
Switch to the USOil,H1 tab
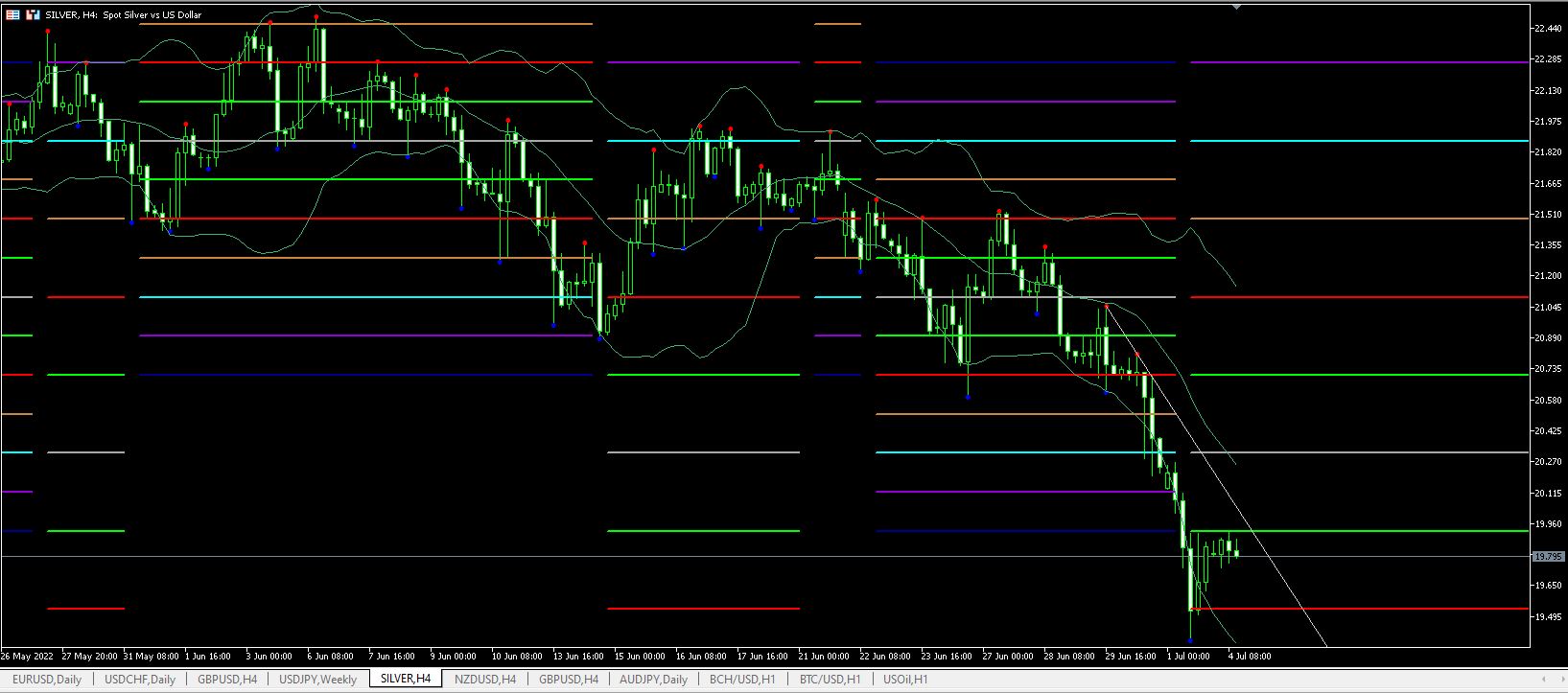click(x=905, y=679)
